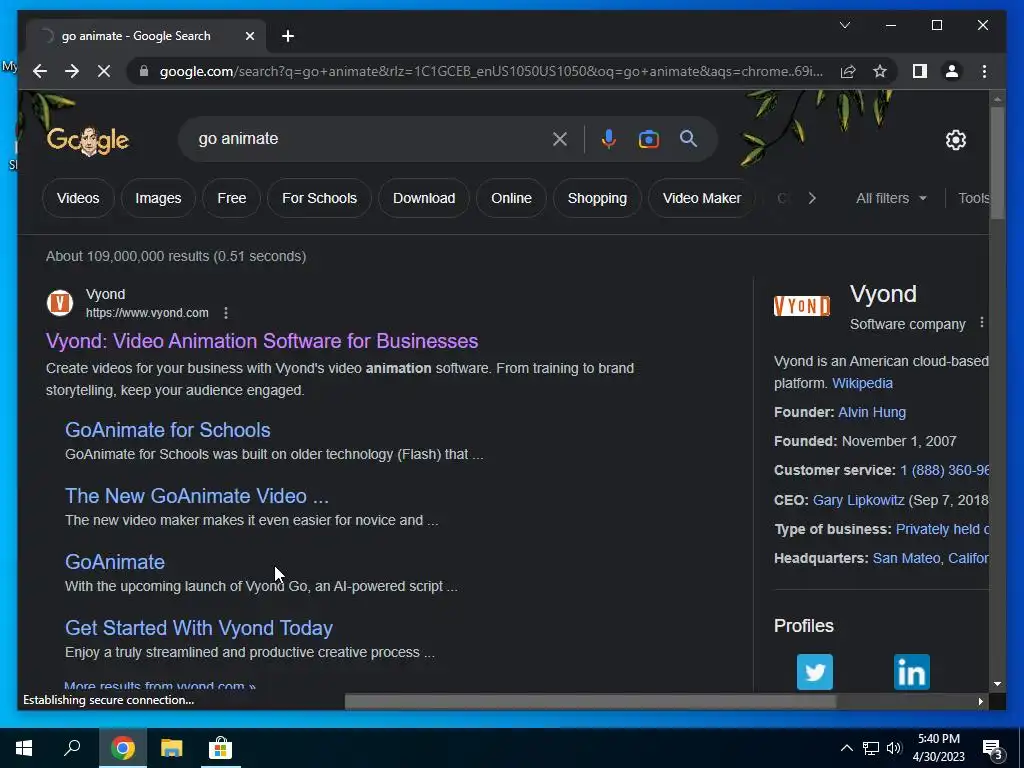Open the Chrome side panel

(x=920, y=71)
